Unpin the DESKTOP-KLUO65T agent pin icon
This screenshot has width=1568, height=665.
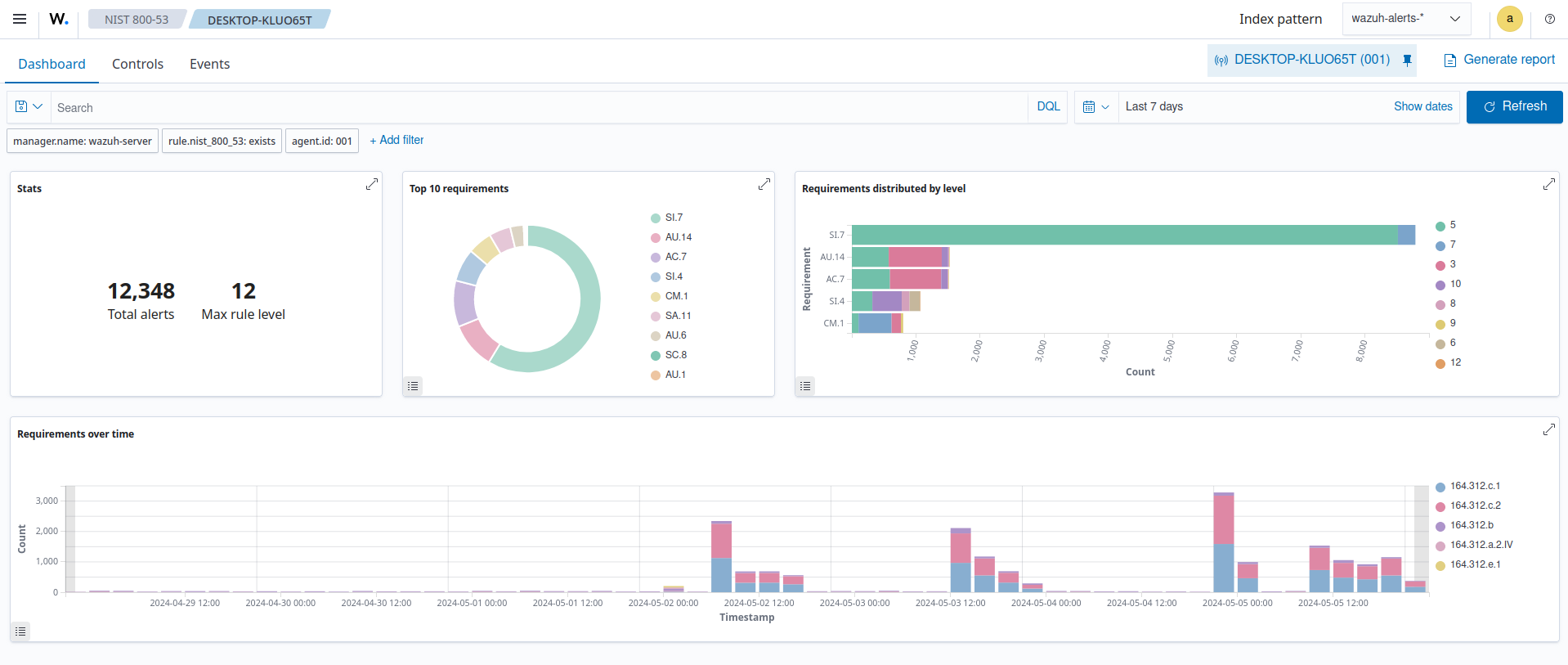click(x=1407, y=60)
